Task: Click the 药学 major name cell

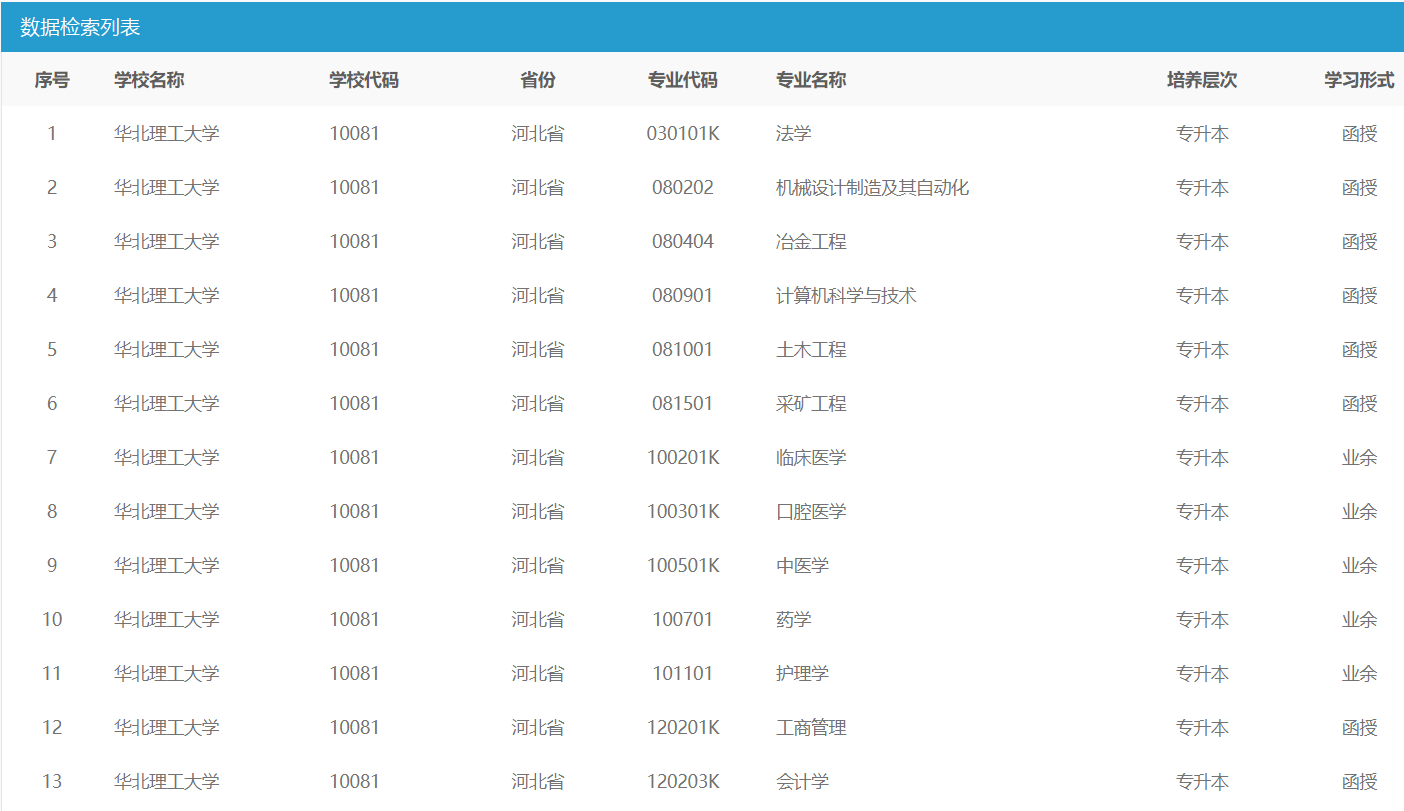Action: [794, 620]
